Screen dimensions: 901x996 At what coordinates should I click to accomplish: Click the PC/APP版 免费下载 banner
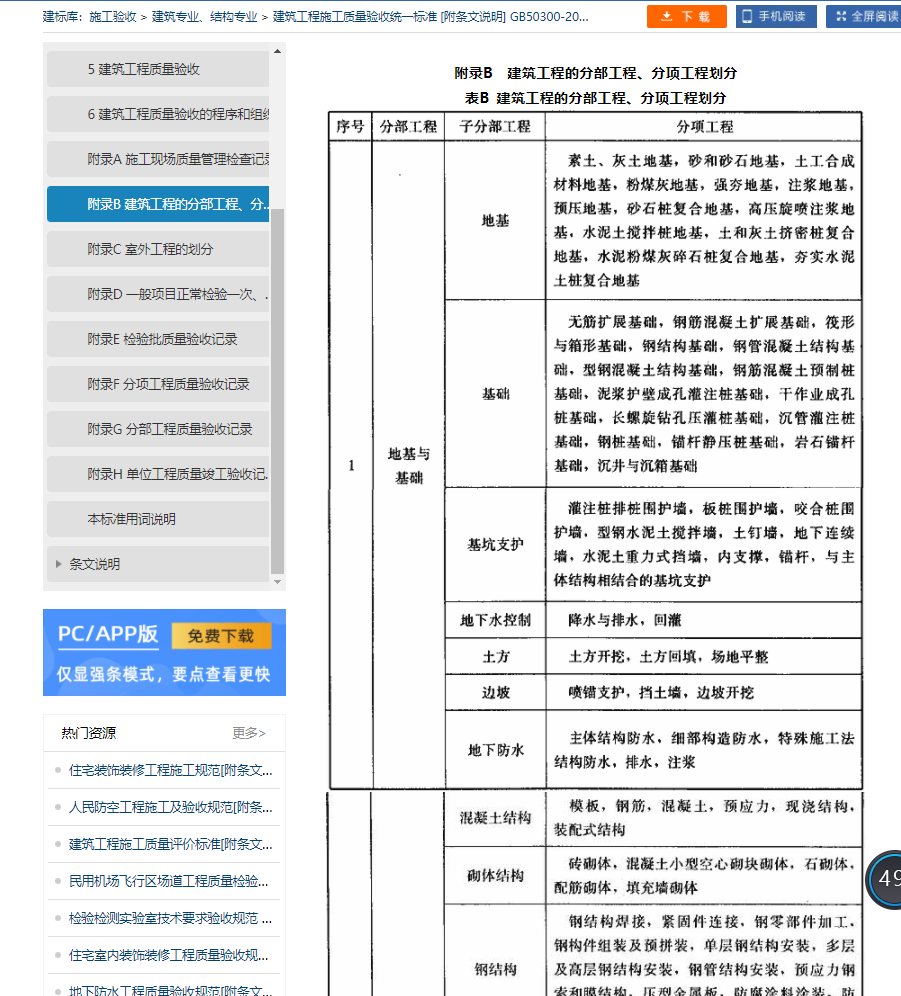click(x=164, y=652)
